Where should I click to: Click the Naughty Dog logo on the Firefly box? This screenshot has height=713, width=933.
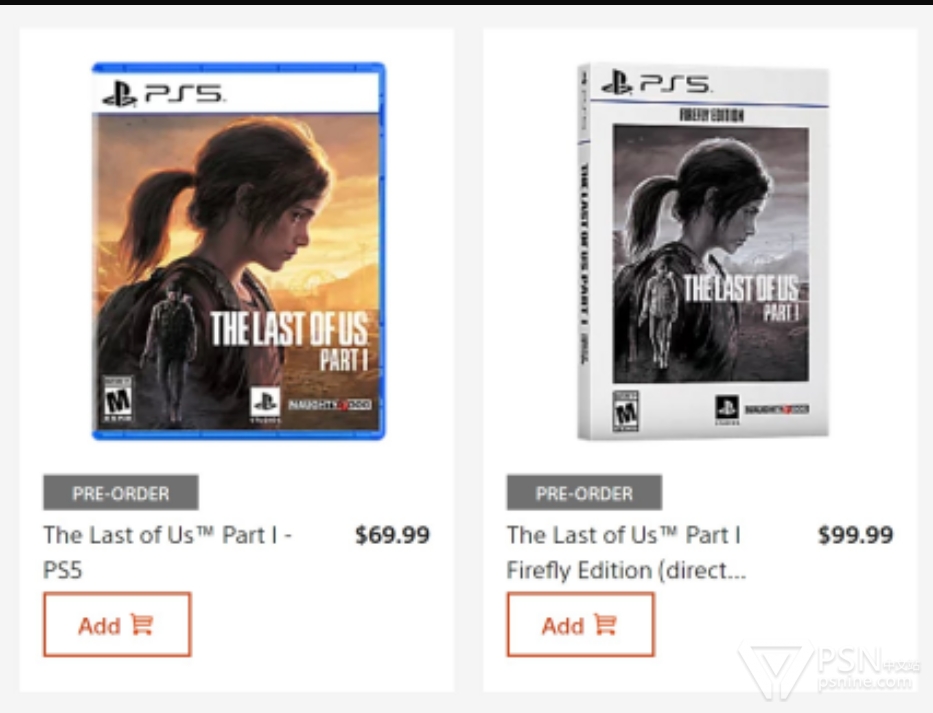point(777,409)
